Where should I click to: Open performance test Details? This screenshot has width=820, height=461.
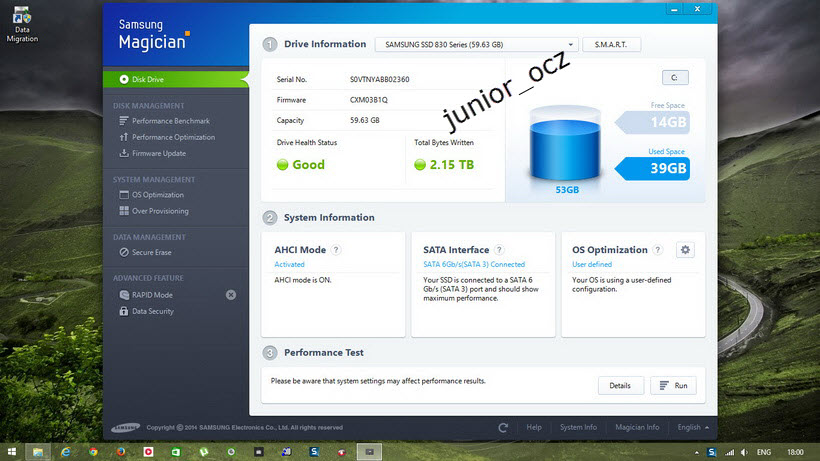tap(620, 385)
